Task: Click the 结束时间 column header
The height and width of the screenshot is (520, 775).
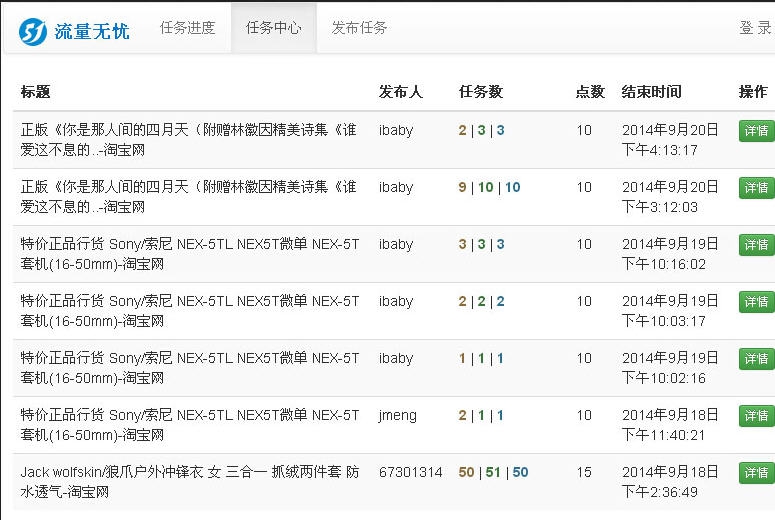Action: [x=651, y=91]
